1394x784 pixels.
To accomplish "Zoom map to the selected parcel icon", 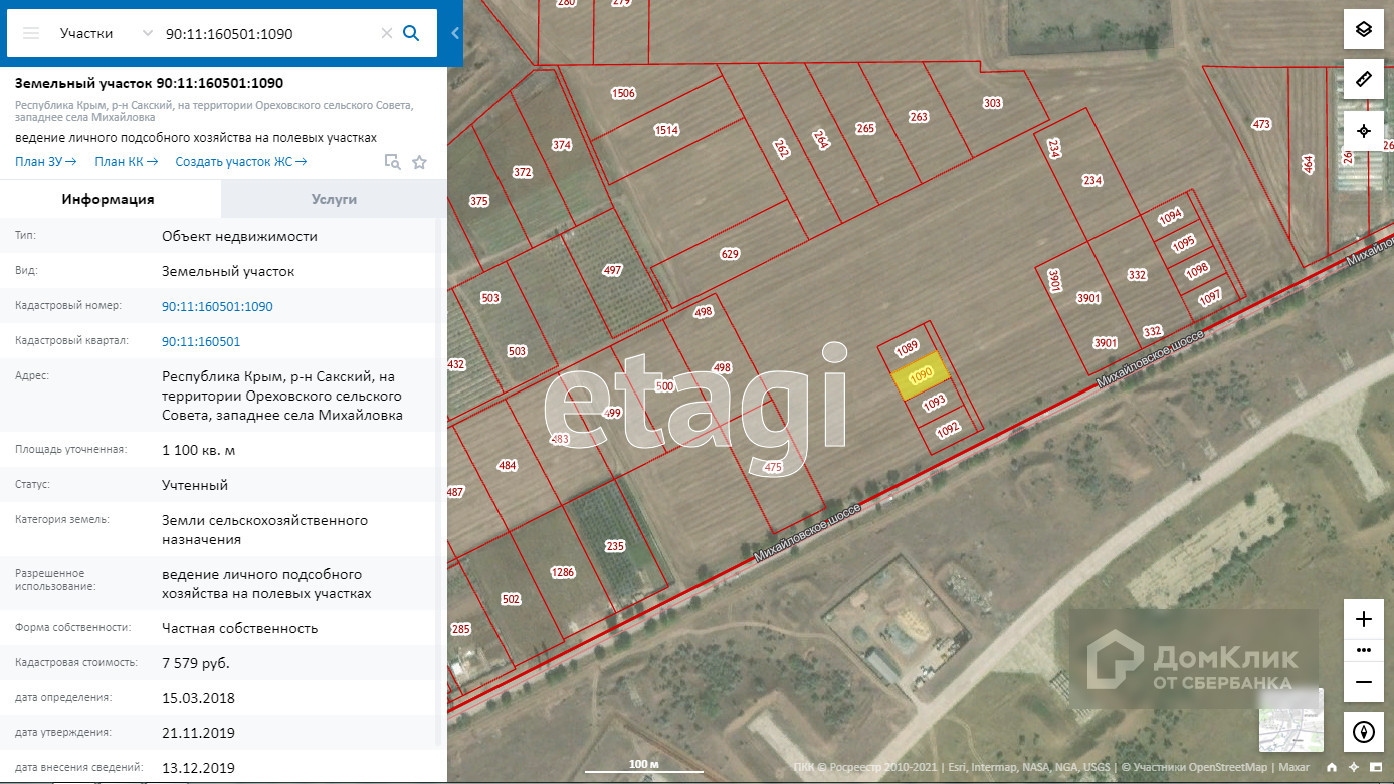I will (393, 162).
